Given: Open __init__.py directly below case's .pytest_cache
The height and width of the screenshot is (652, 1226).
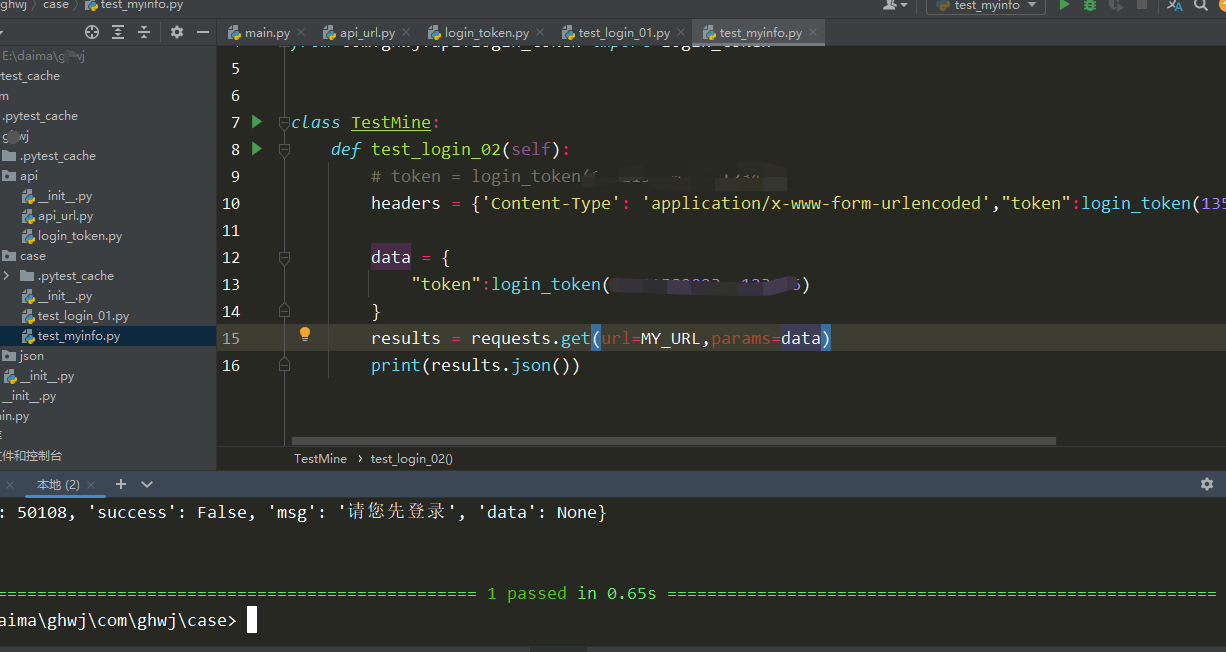Looking at the screenshot, I should click(65, 296).
